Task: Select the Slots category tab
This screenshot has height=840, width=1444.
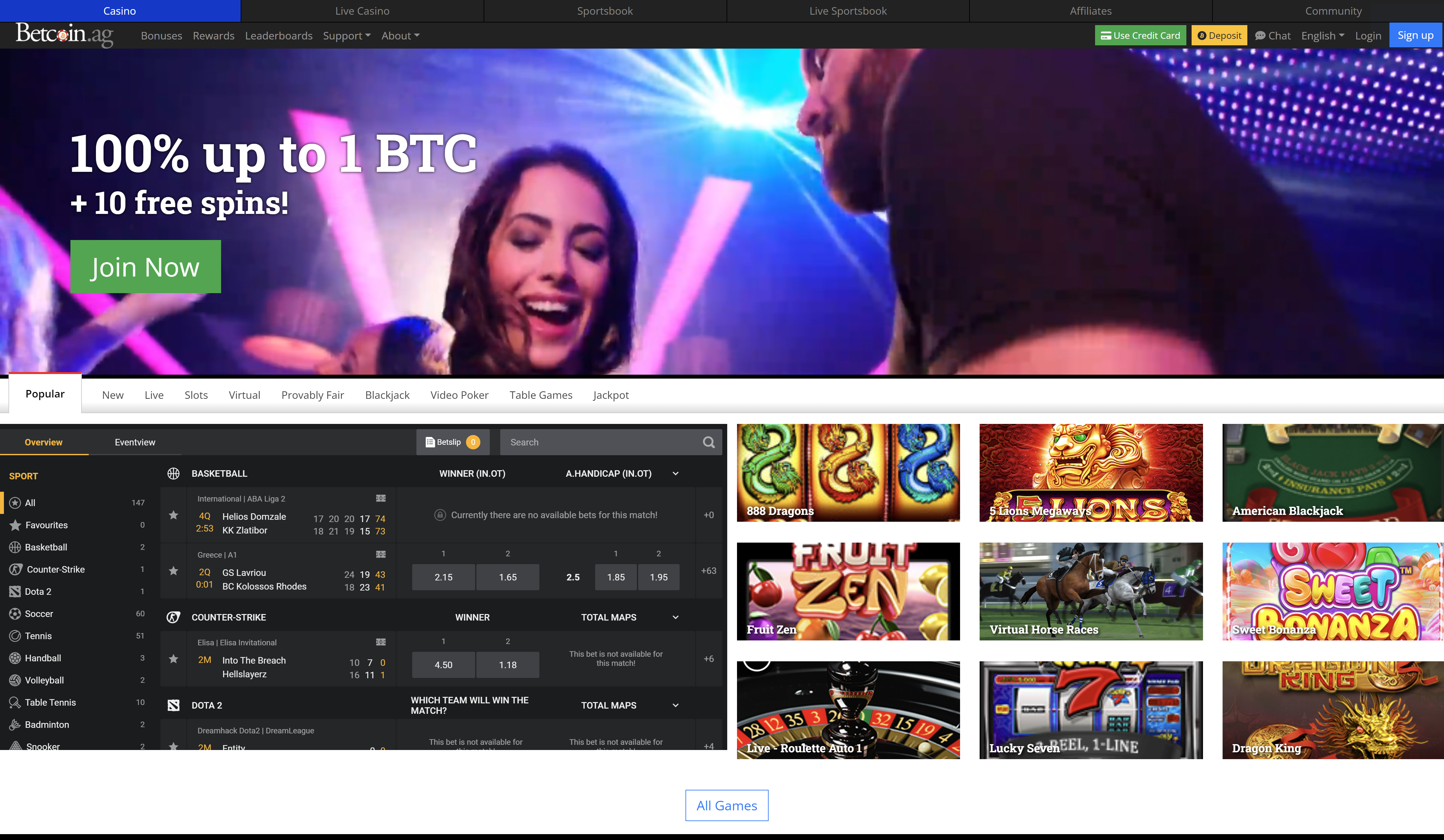Action: click(196, 395)
